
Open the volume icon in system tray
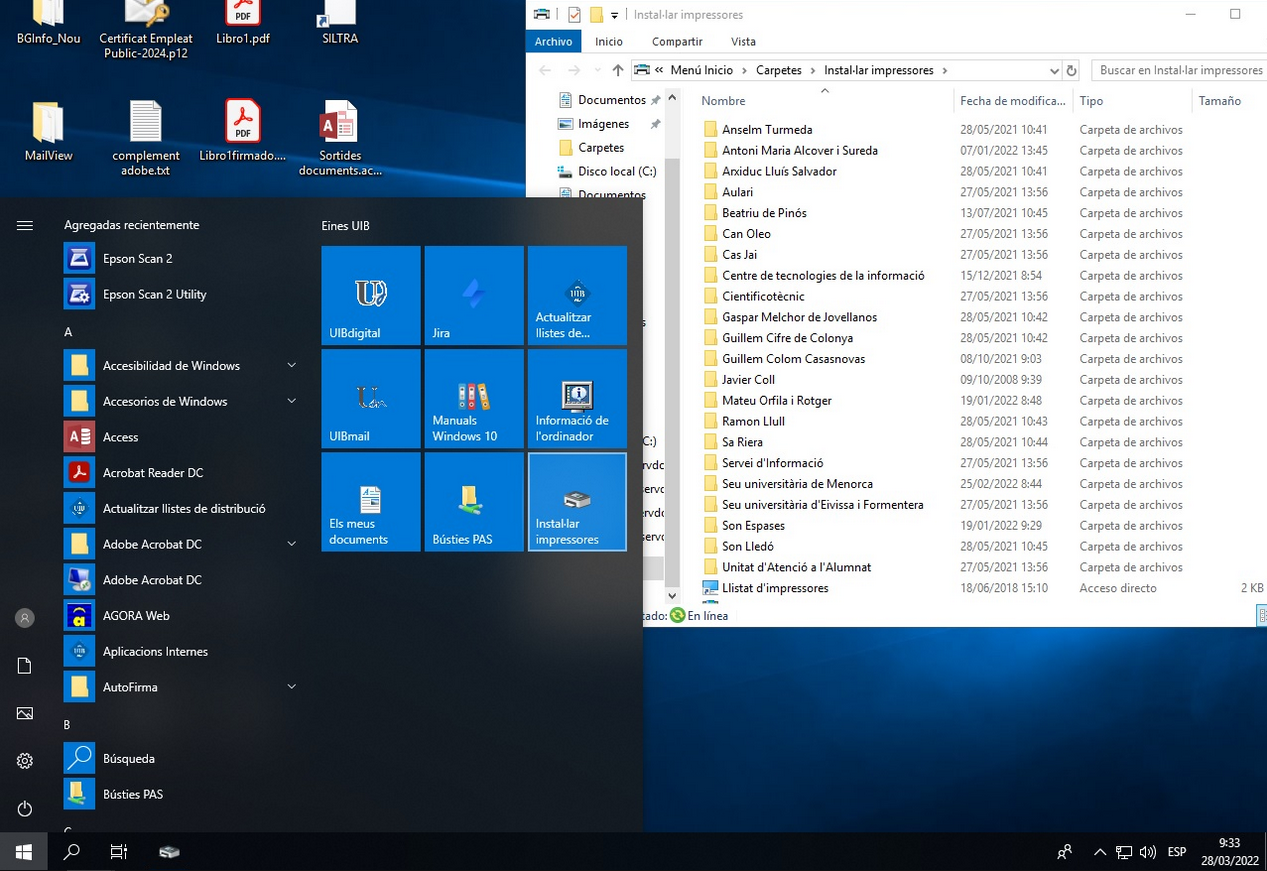[x=1147, y=852]
